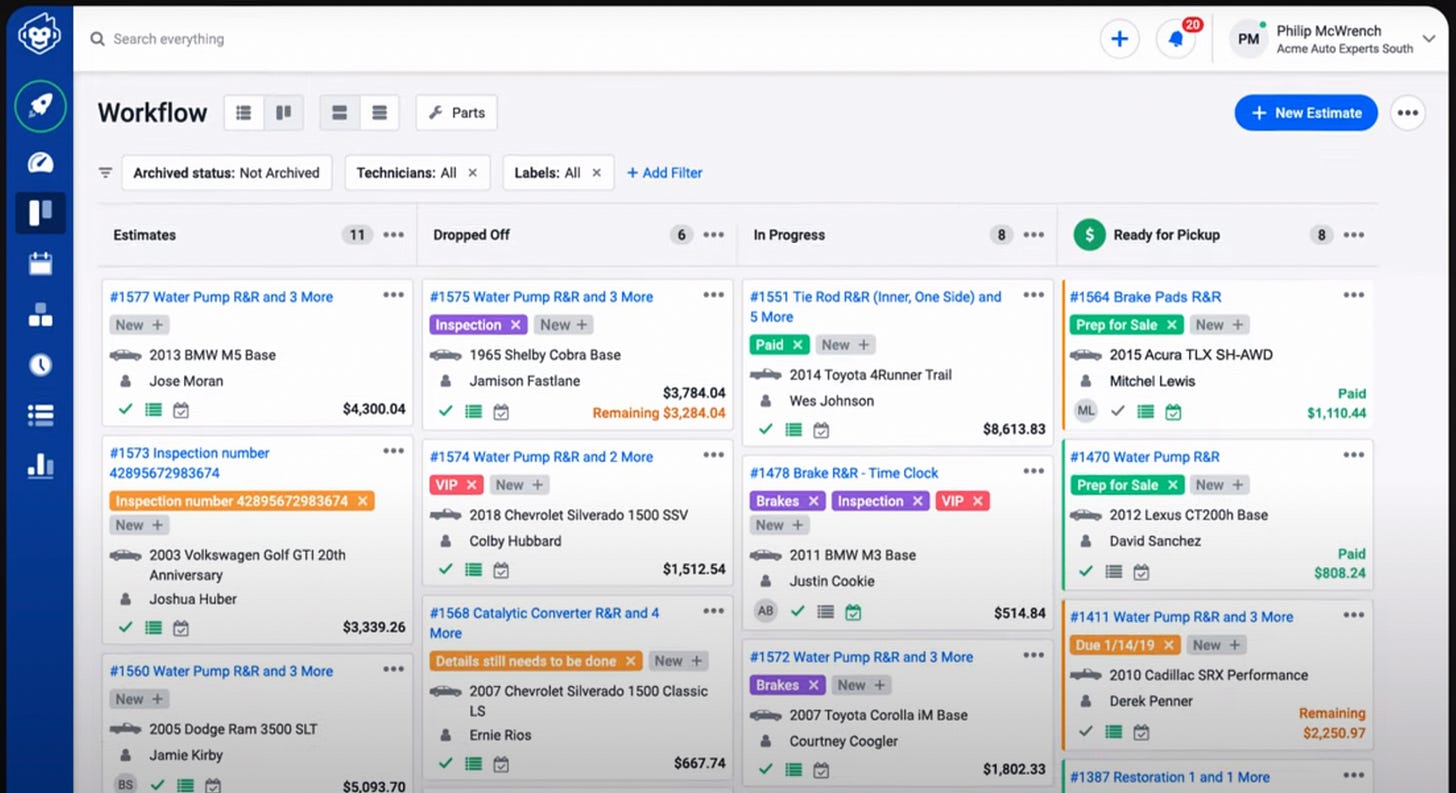This screenshot has height=793, width=1456.
Task: Open the reports bar chart sidebar icon
Action: 40,465
